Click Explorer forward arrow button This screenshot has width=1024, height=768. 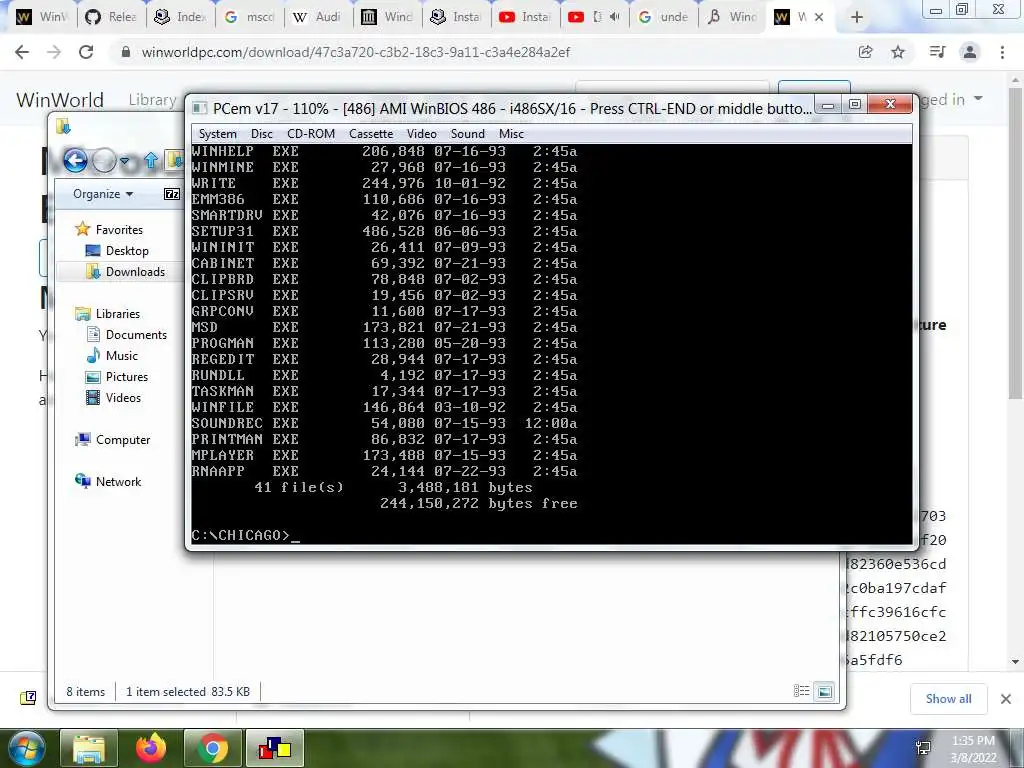(104, 160)
